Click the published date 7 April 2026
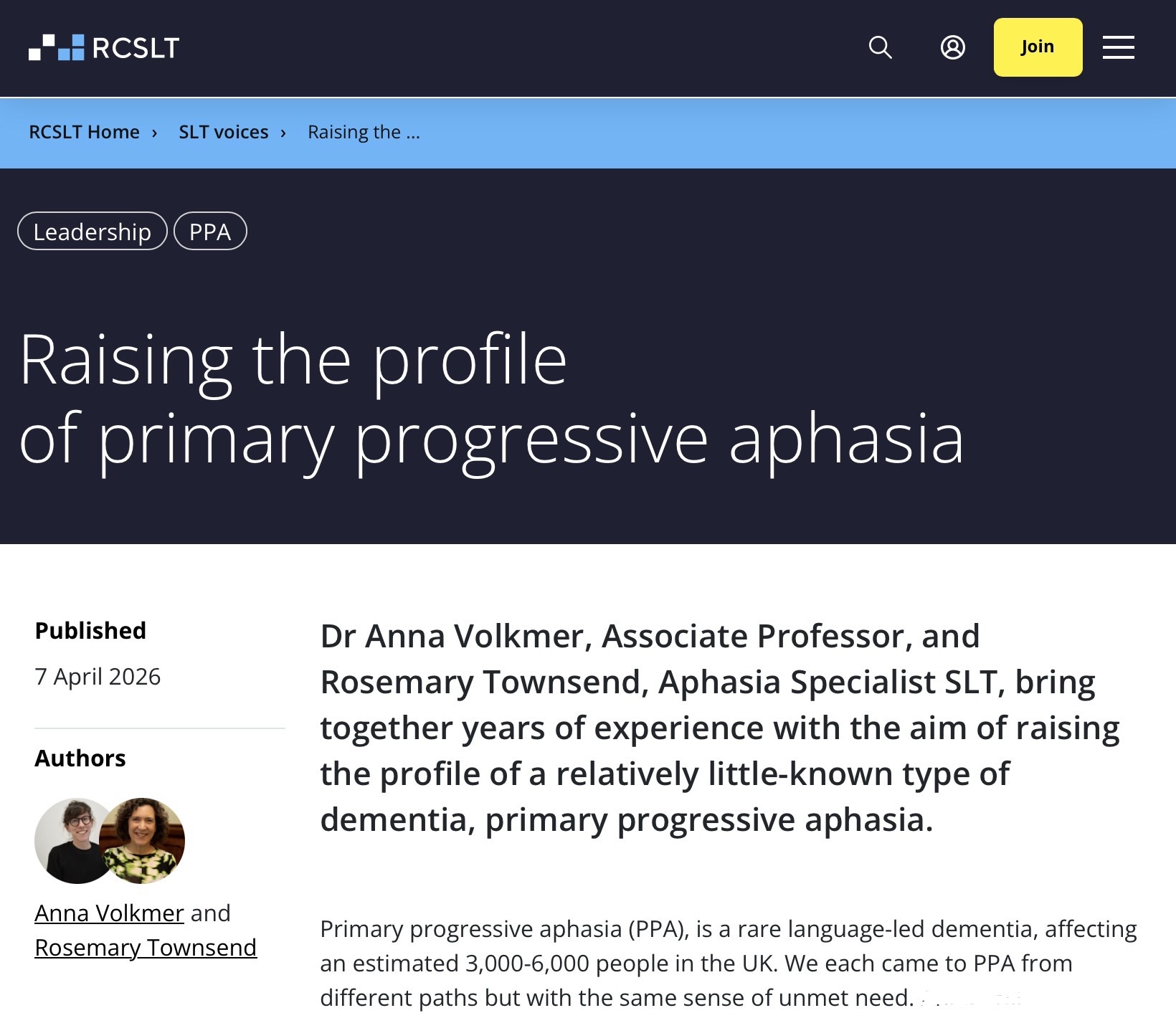The width and height of the screenshot is (1176, 1018). [x=98, y=677]
